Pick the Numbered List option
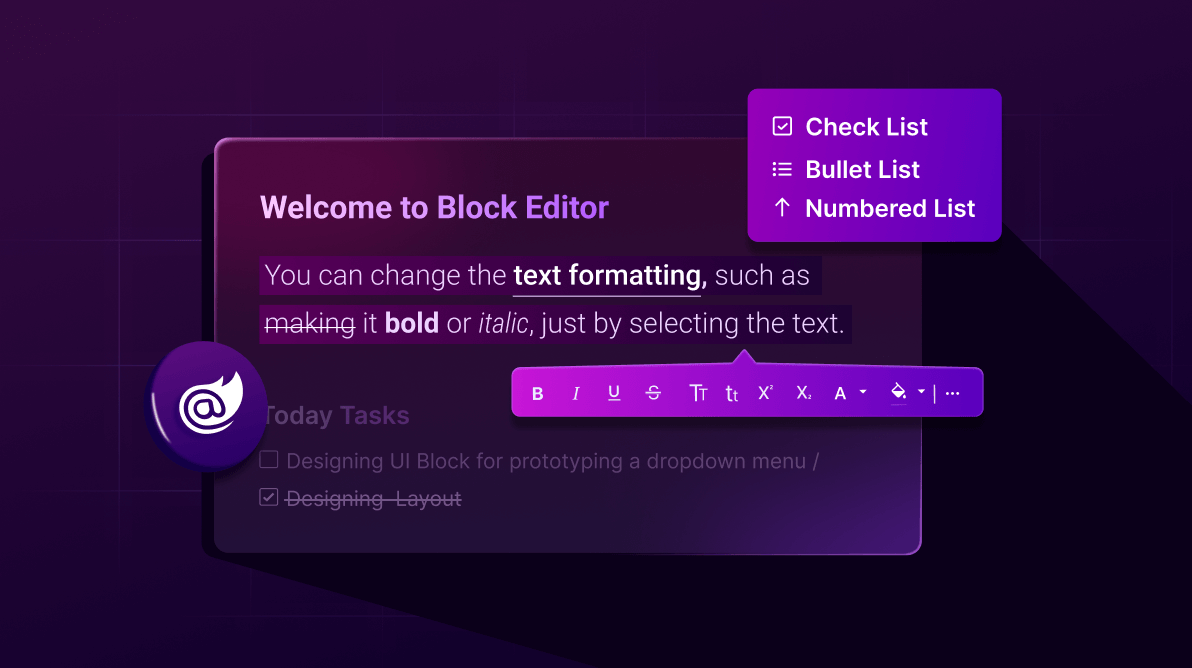Image resolution: width=1192 pixels, height=668 pixels. pos(889,209)
